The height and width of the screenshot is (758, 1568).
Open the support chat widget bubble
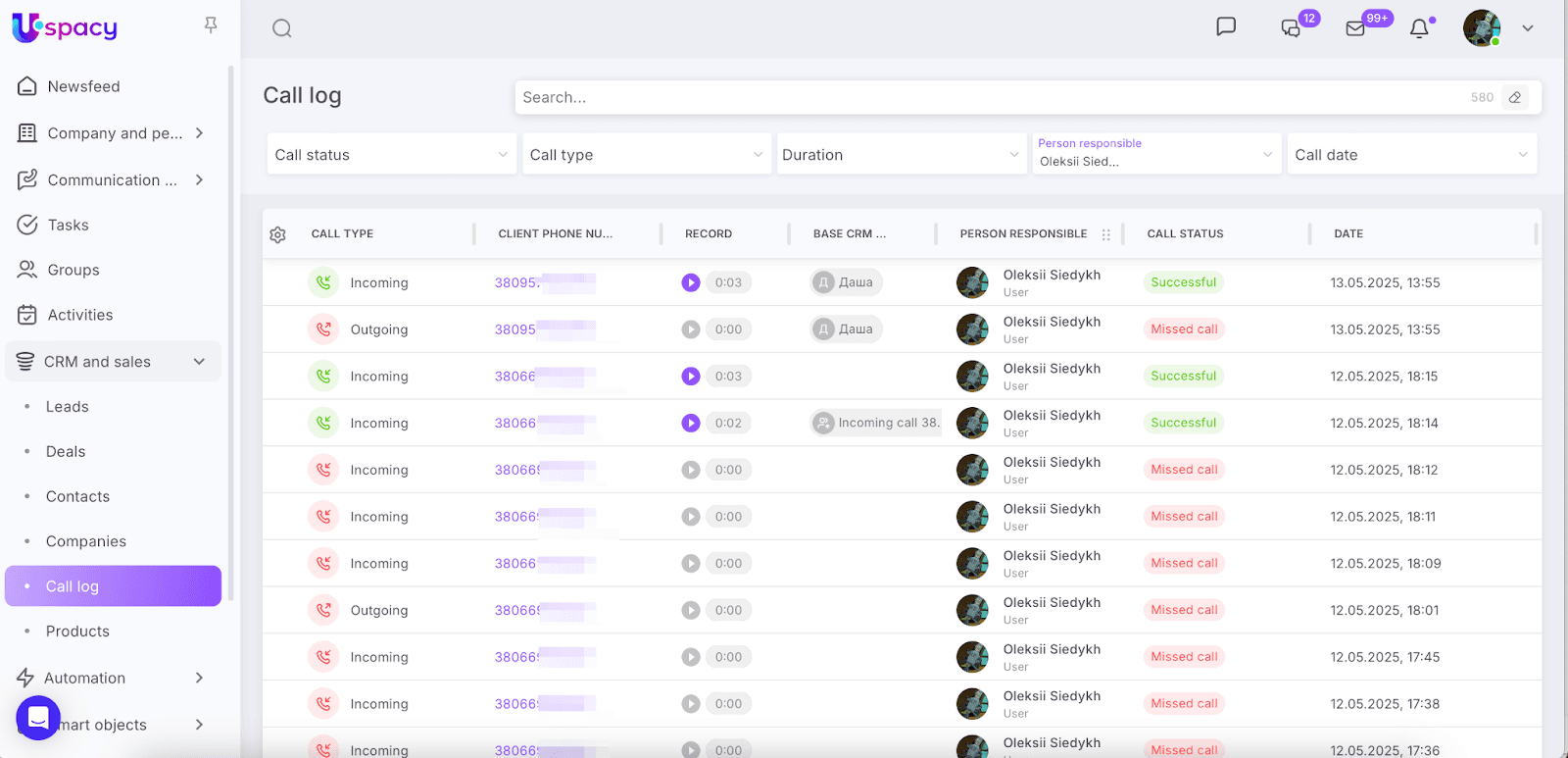point(38,718)
